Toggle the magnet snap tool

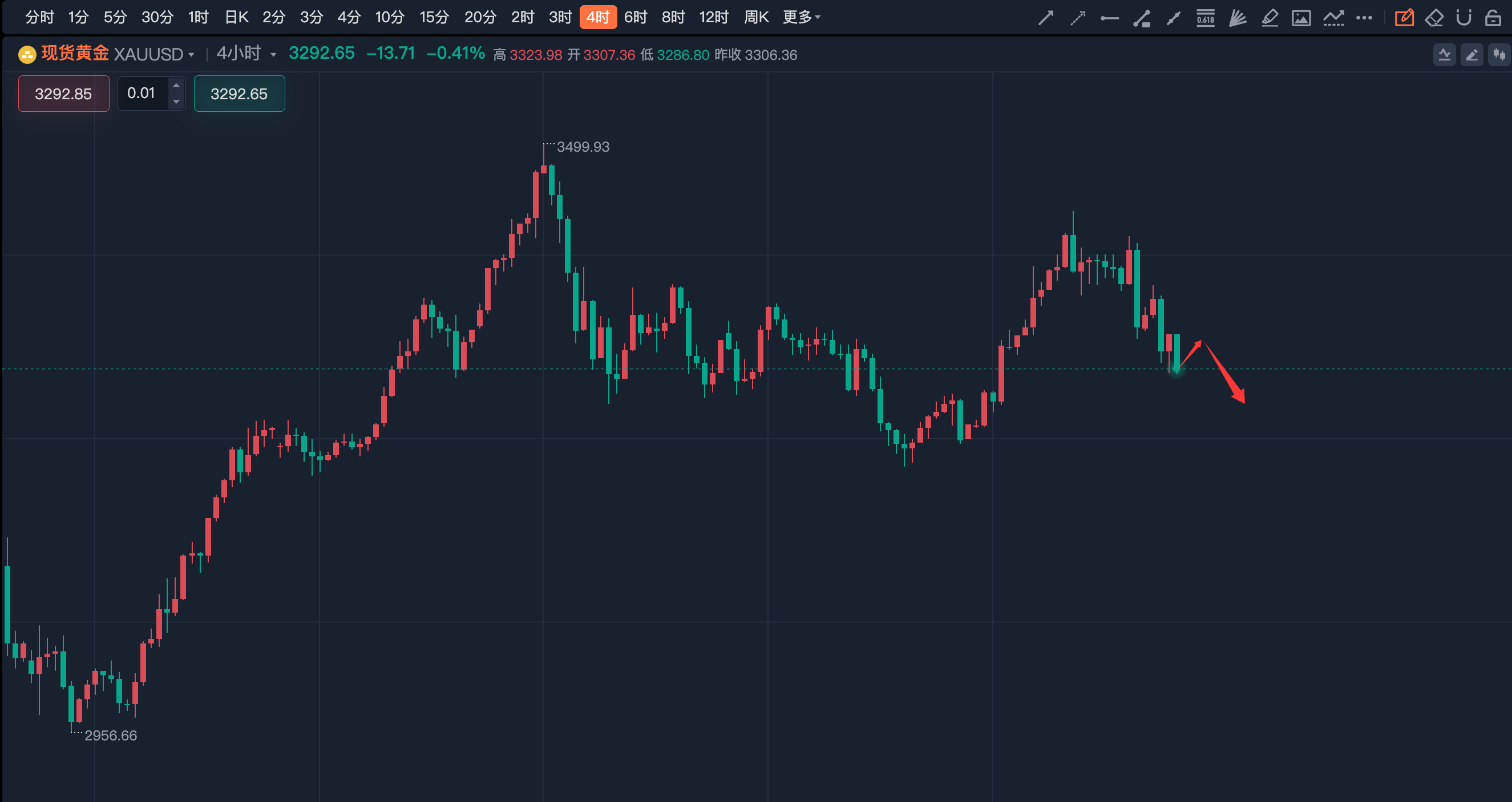1464,18
